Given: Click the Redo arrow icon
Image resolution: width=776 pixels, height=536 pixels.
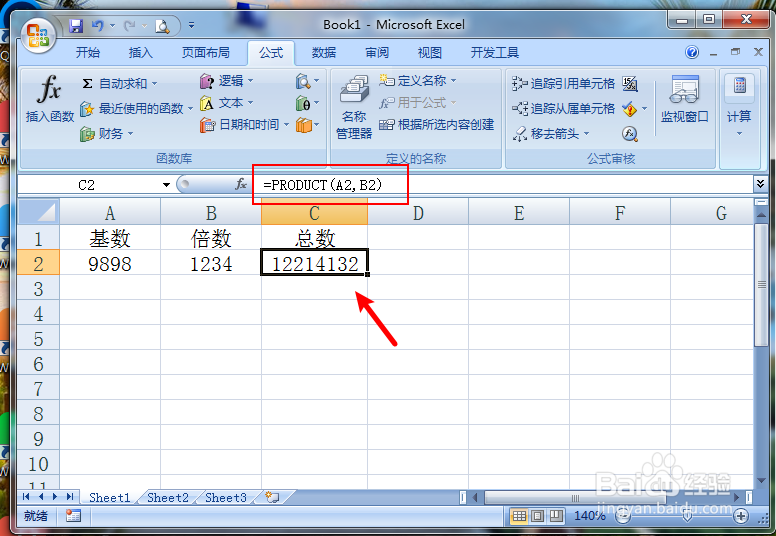Looking at the screenshot, I should [129, 26].
